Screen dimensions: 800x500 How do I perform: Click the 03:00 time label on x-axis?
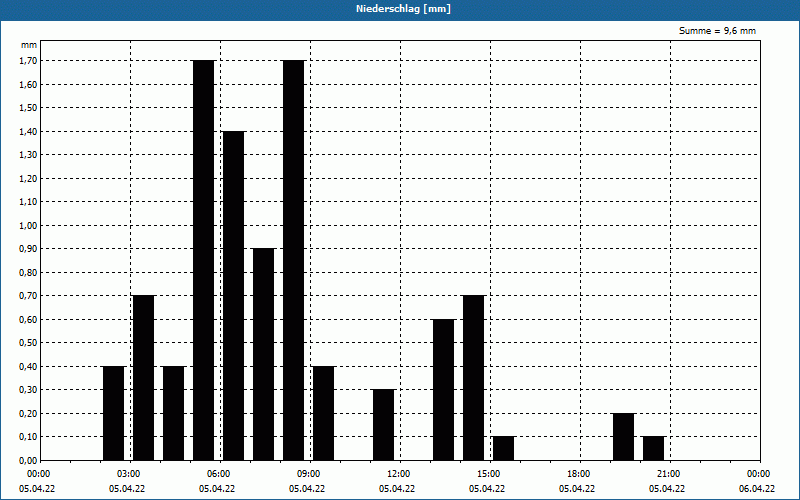pos(128,474)
